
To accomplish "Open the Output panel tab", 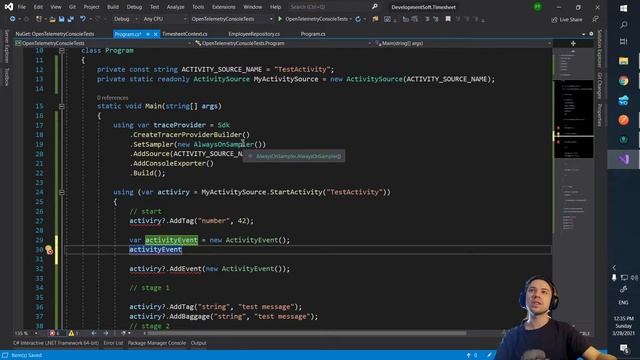I will pyautogui.click(x=198, y=343).
